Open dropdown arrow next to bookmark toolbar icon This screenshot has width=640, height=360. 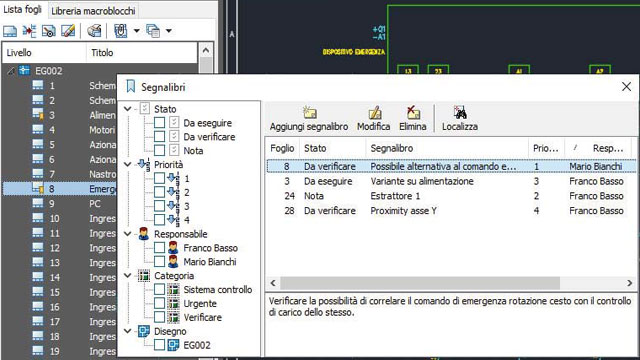coord(136,31)
